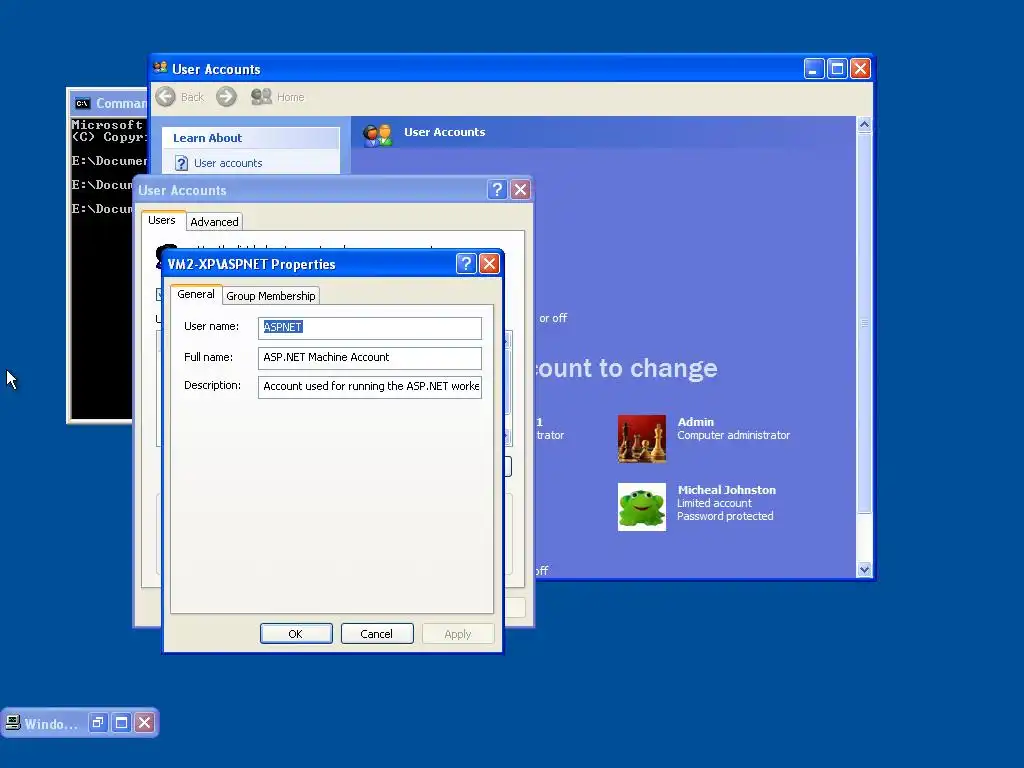Select the Admin chess picture
The width and height of the screenshot is (1024, 768).
tap(642, 439)
